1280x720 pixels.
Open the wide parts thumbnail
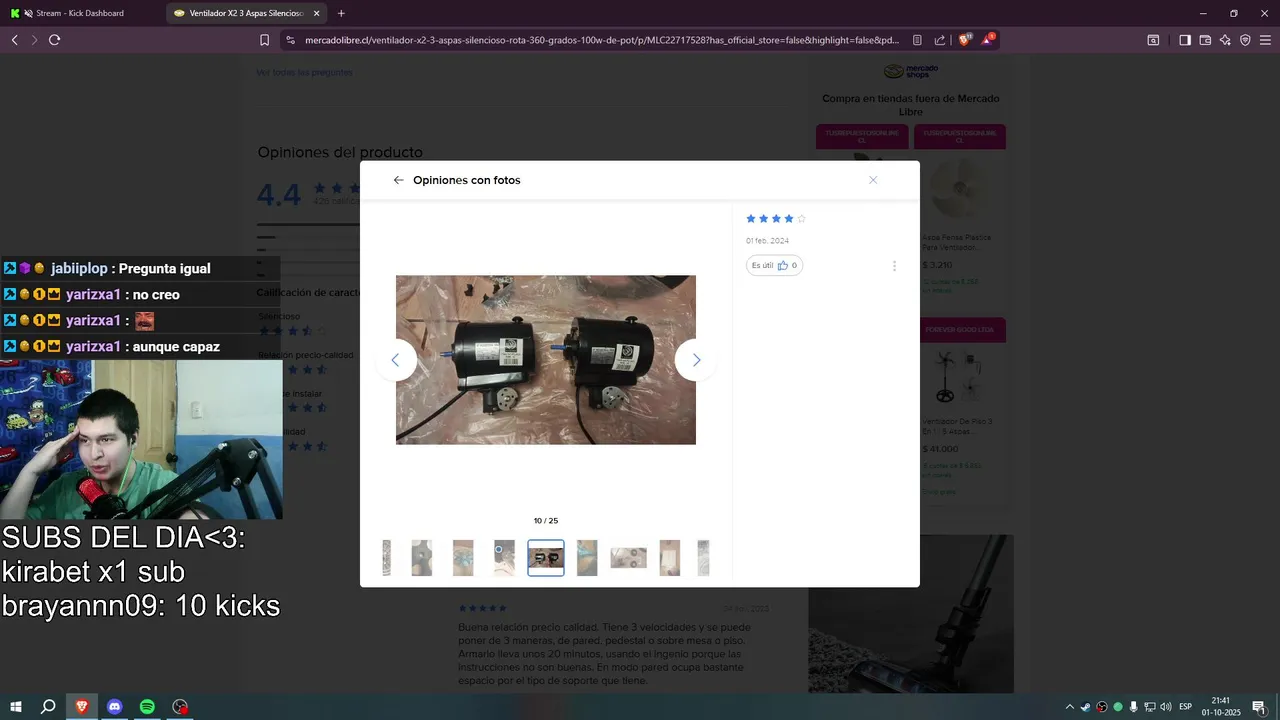point(629,558)
